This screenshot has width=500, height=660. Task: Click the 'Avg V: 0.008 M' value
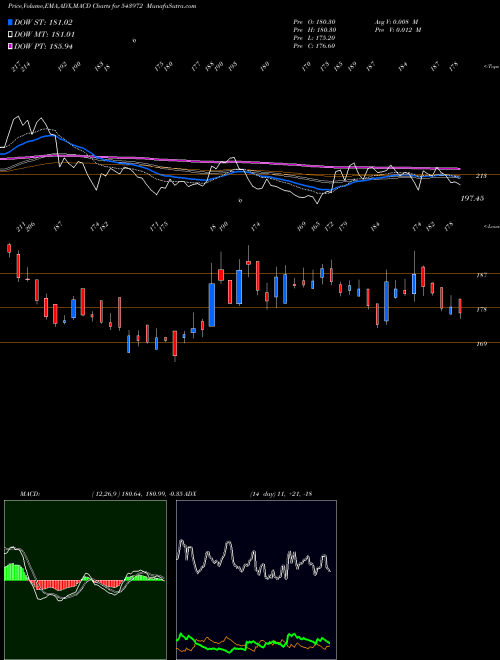398,22
